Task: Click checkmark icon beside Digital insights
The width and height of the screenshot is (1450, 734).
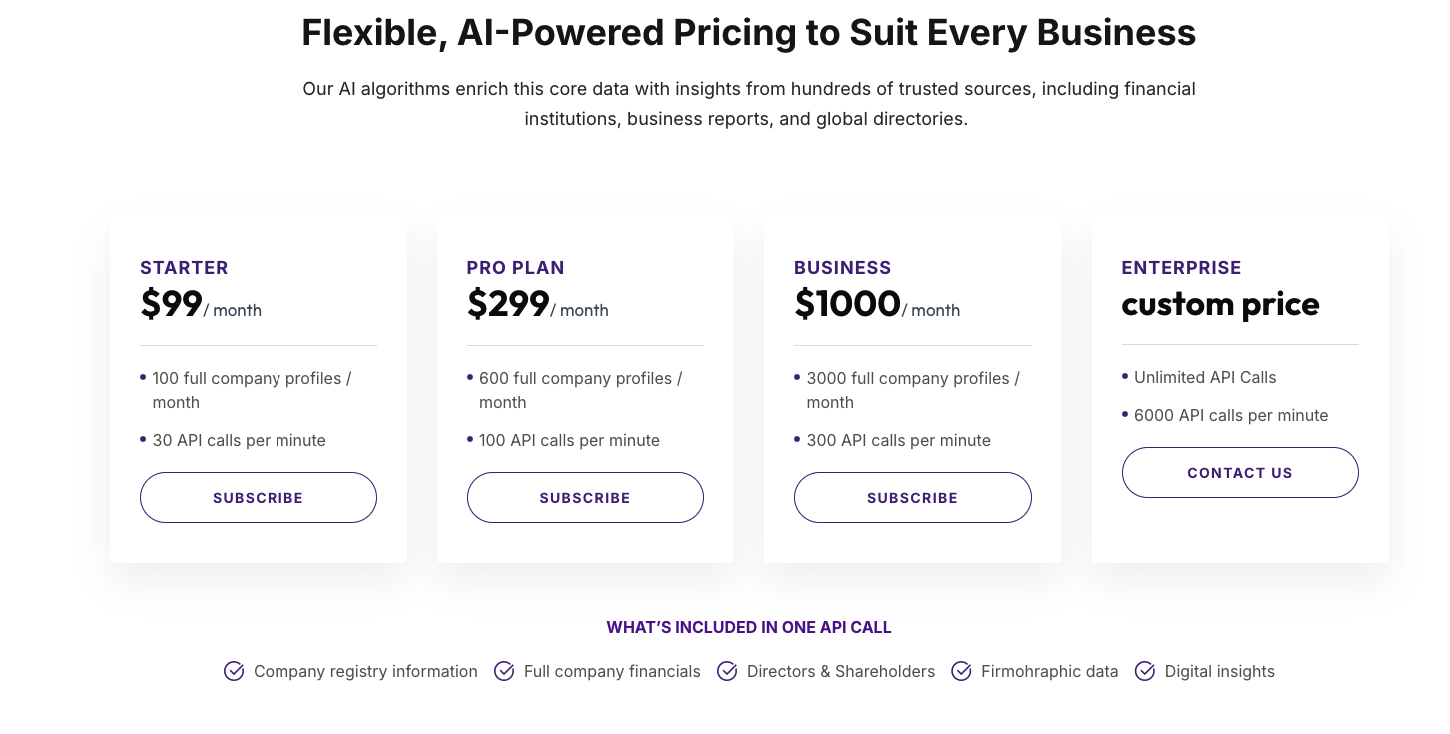Action: click(x=1145, y=671)
